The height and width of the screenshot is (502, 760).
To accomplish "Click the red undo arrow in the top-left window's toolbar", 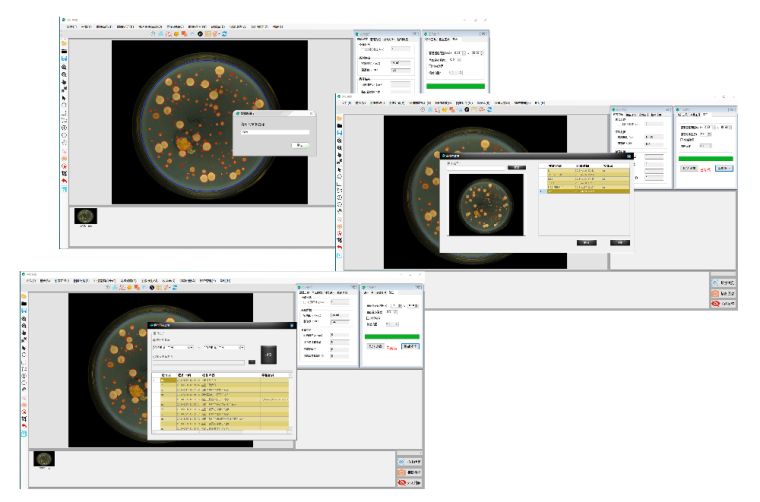I will tap(65, 179).
